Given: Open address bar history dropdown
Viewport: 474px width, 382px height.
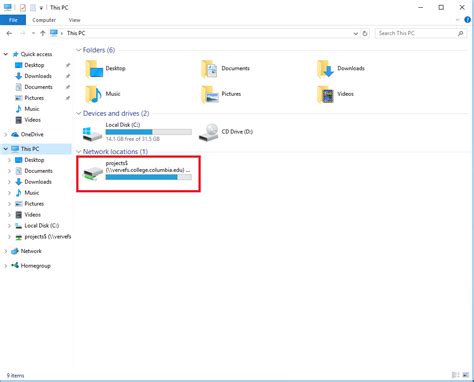Looking at the screenshot, I should pos(356,33).
